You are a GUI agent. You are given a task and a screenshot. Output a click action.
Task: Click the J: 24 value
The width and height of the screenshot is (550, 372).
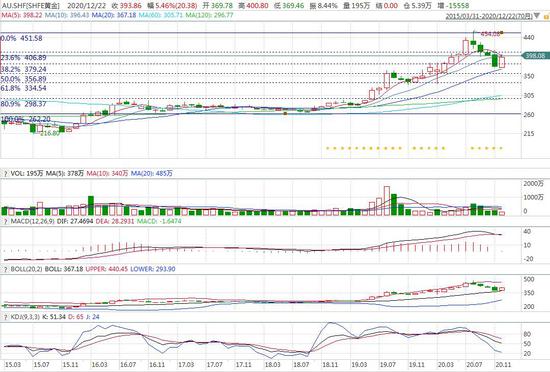tap(93, 317)
